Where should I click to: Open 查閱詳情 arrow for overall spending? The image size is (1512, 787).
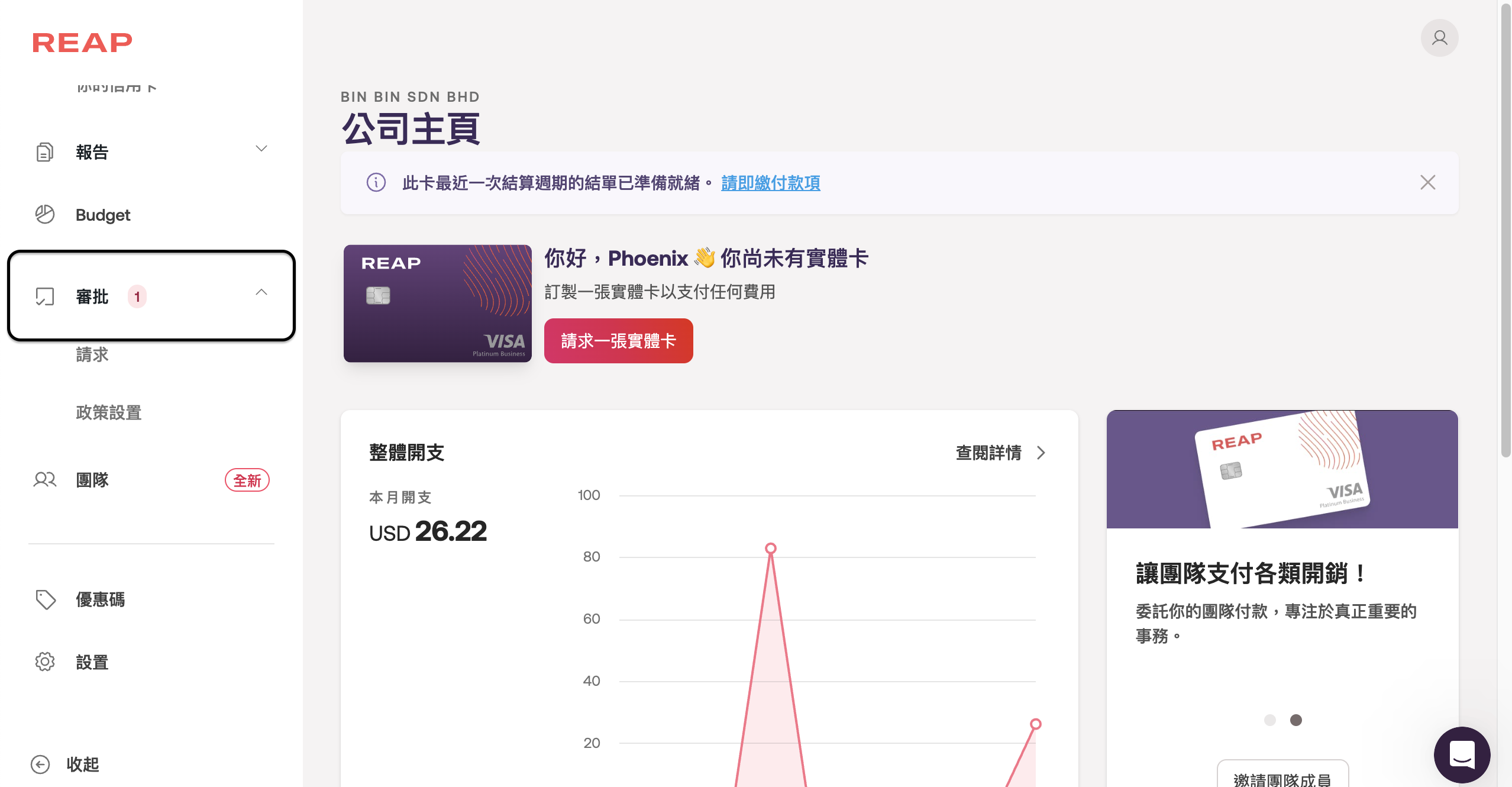[x=1041, y=453]
